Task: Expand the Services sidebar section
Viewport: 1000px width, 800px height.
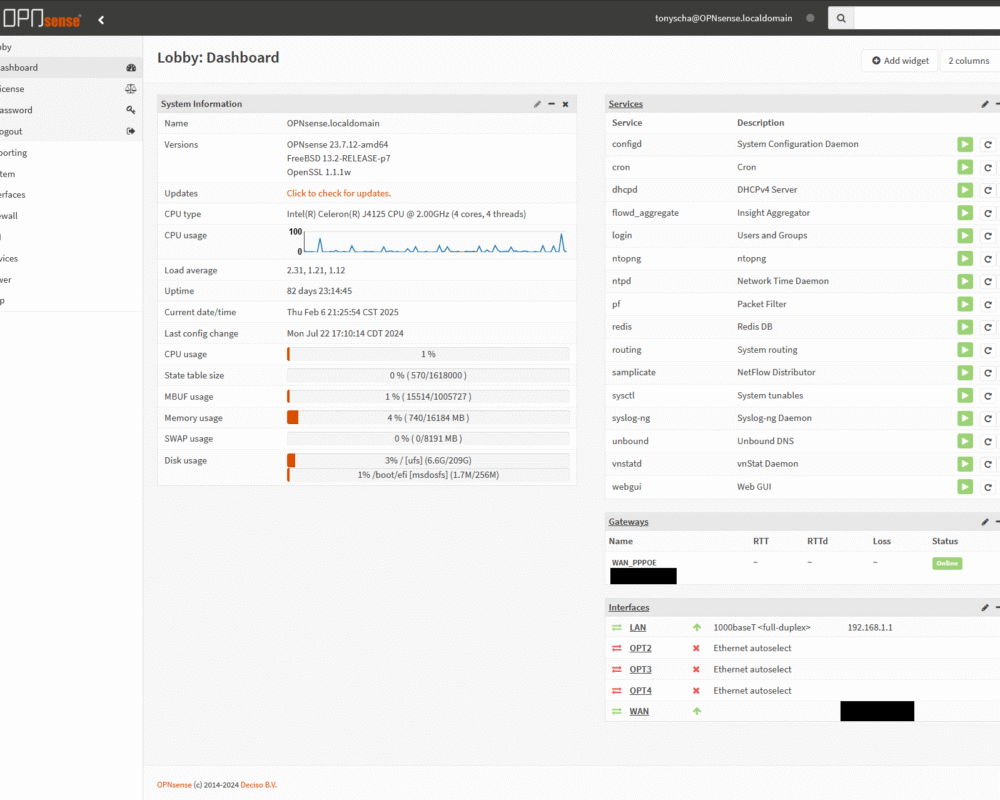Action: 71,258
